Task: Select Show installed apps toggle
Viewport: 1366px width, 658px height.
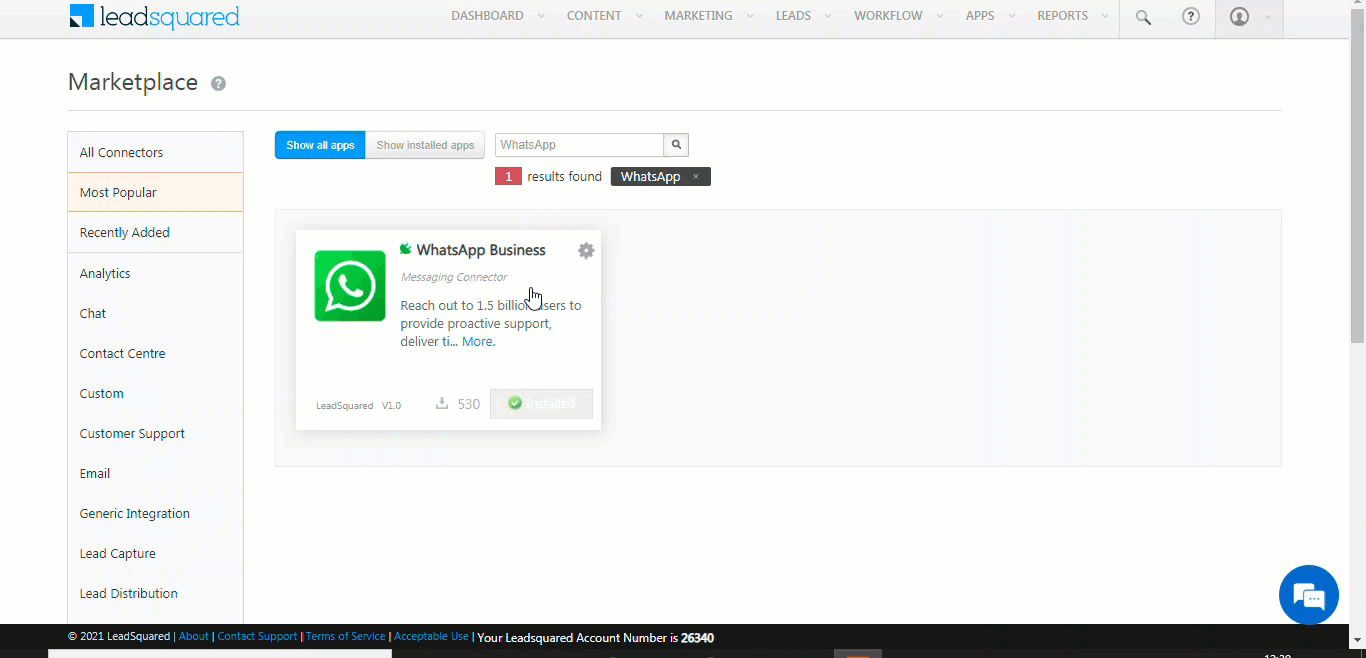Action: [425, 145]
